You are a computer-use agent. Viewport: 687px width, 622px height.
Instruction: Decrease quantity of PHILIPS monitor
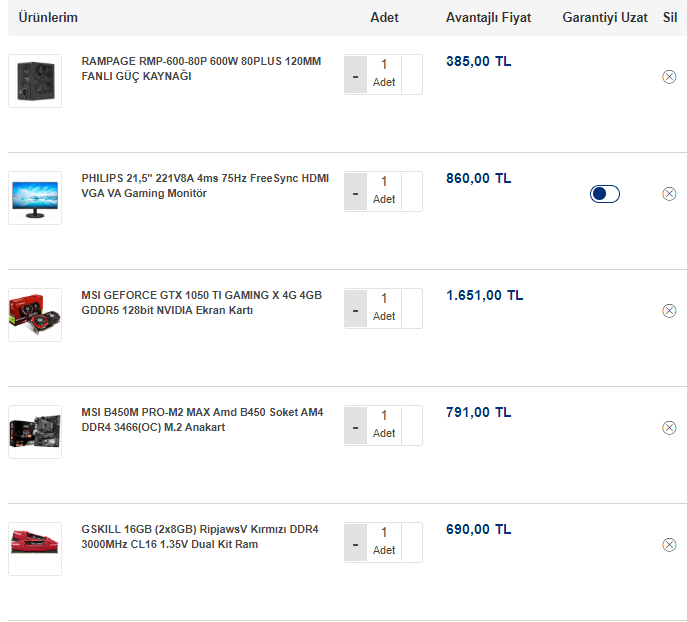pyautogui.click(x=355, y=192)
